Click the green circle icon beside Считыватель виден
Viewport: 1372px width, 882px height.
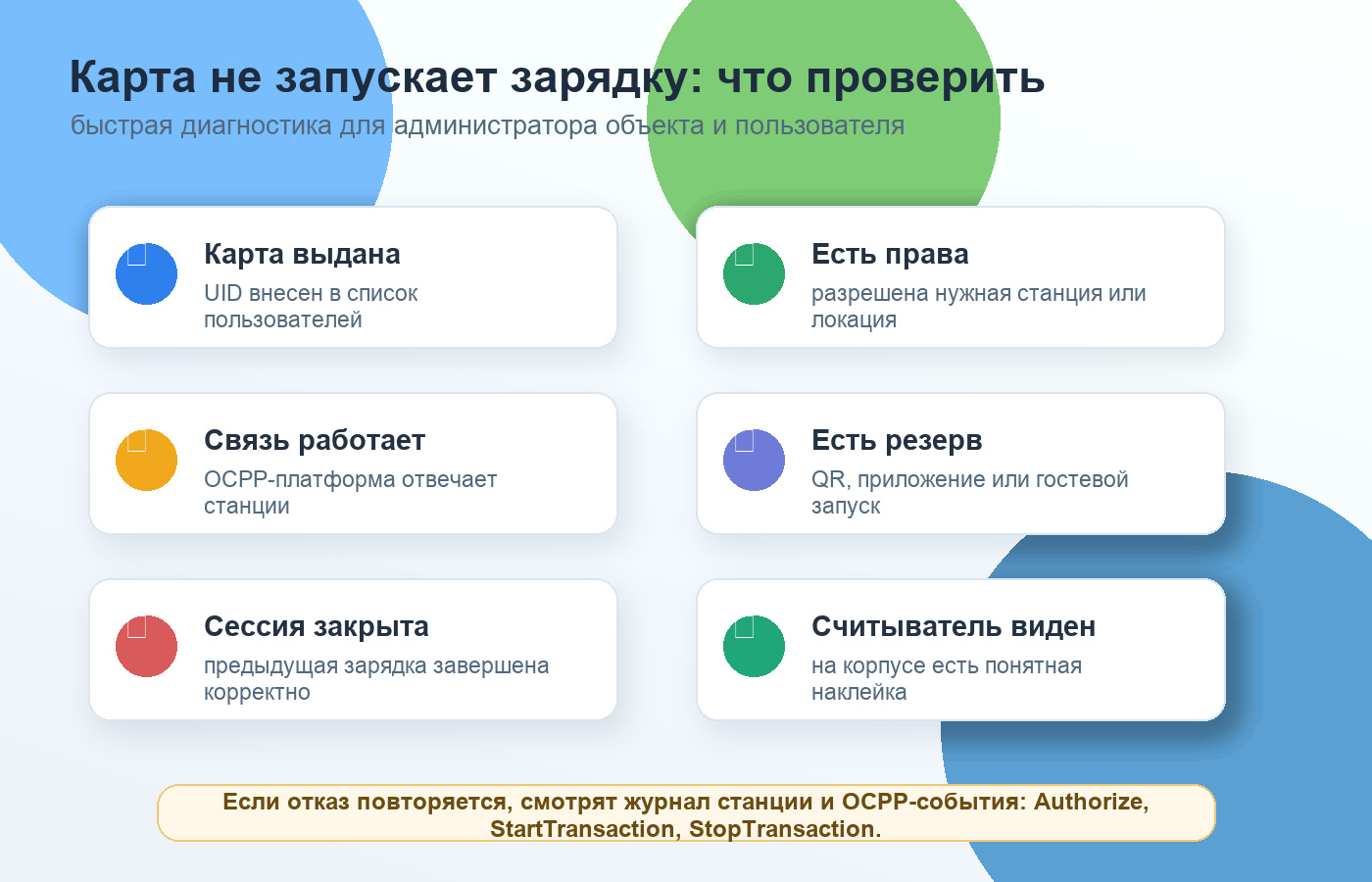click(x=754, y=646)
